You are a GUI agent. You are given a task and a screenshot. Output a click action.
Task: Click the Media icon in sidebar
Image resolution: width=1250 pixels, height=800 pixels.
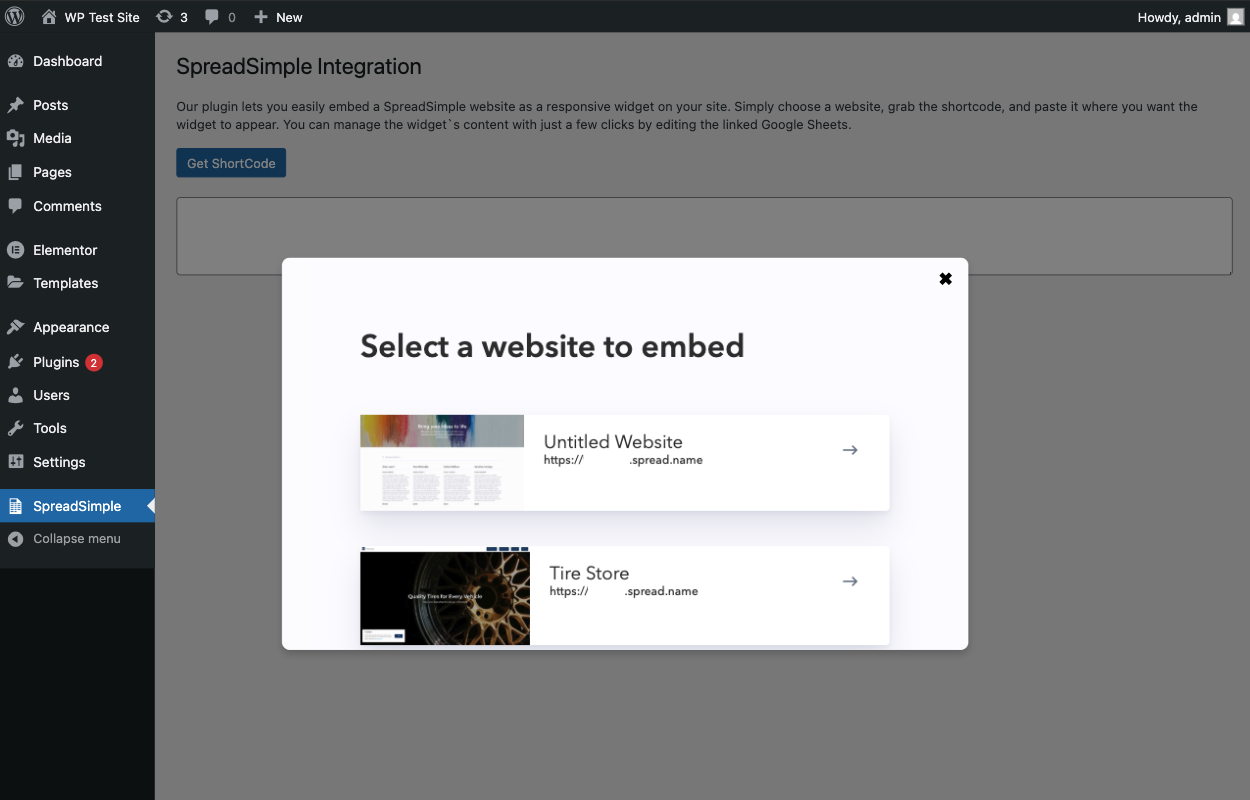click(x=15, y=138)
